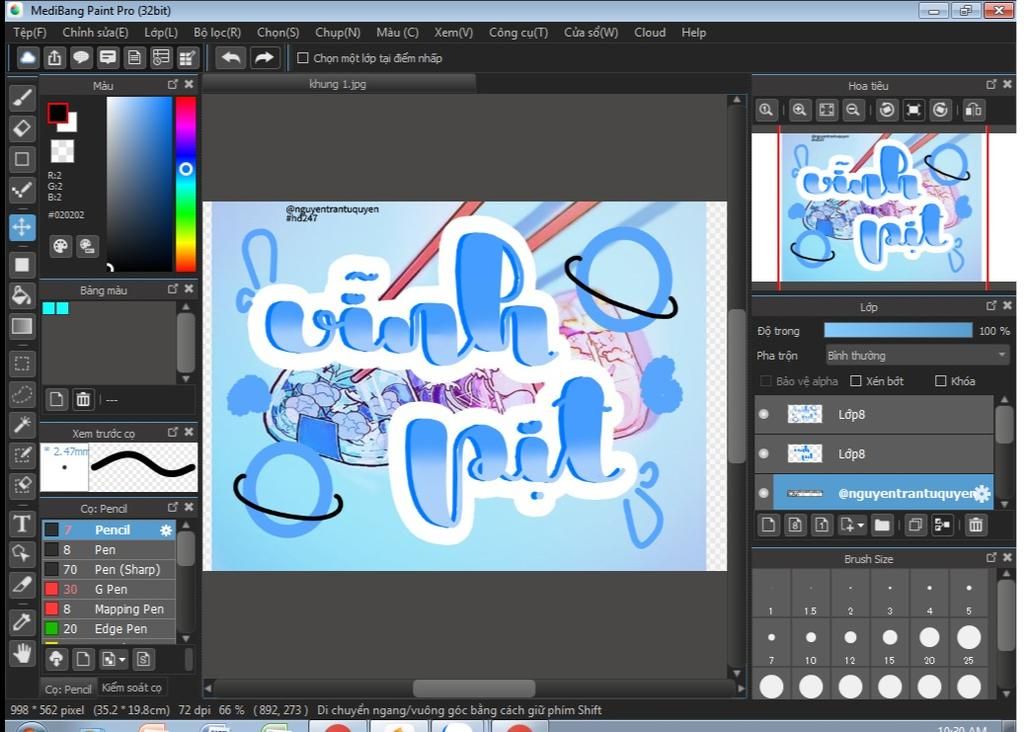This screenshot has width=1024, height=732.
Task: Select the Text tool
Action: click(22, 523)
